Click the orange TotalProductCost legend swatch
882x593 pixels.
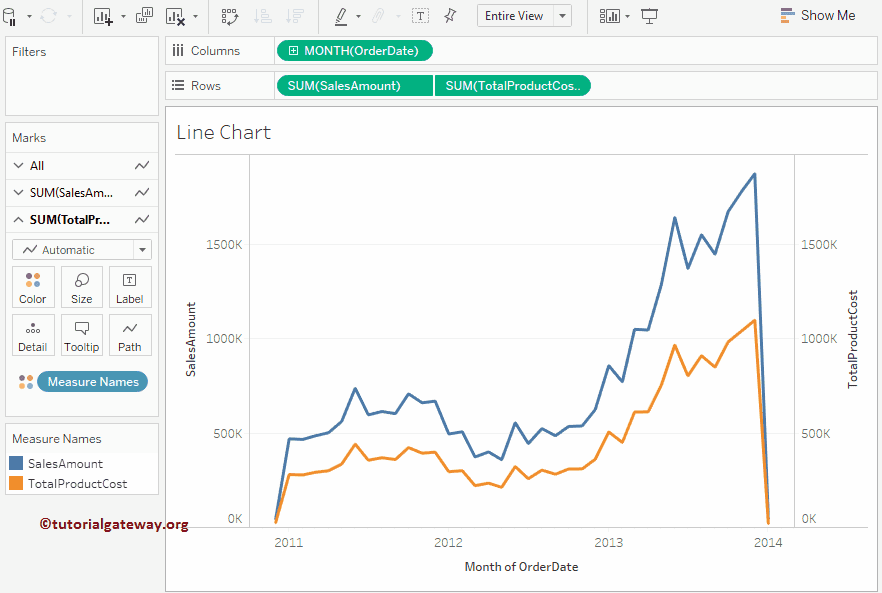tap(16, 483)
